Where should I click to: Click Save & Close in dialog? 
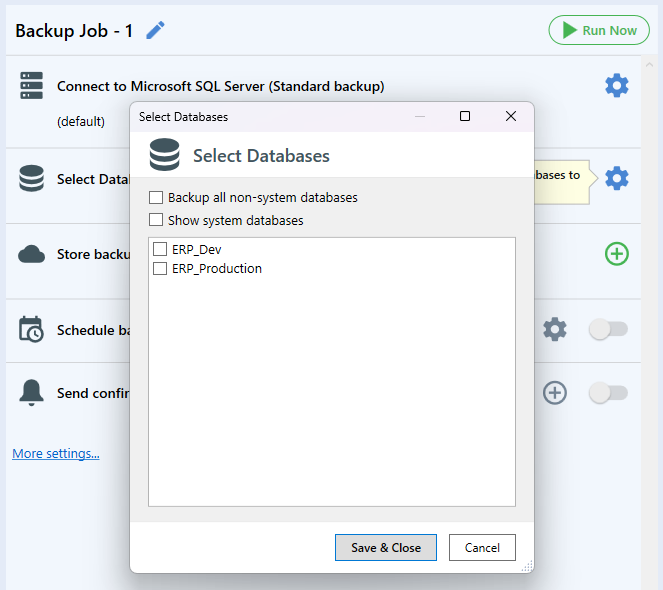pyautogui.click(x=386, y=547)
